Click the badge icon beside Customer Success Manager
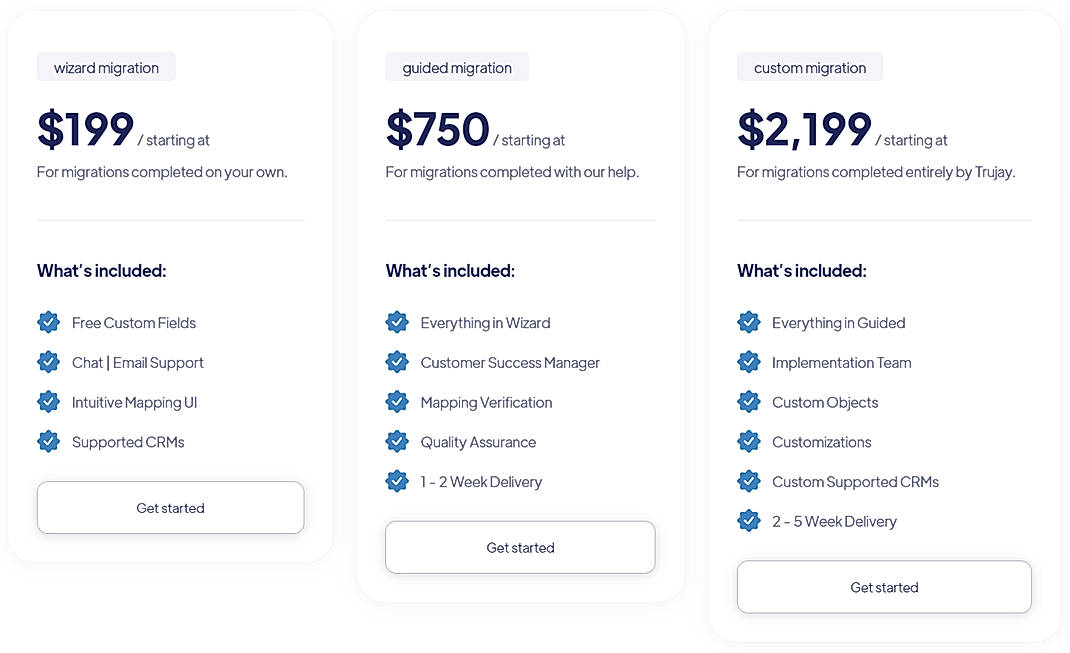Image resolution: width=1070 pixels, height=653 pixels. 397,362
